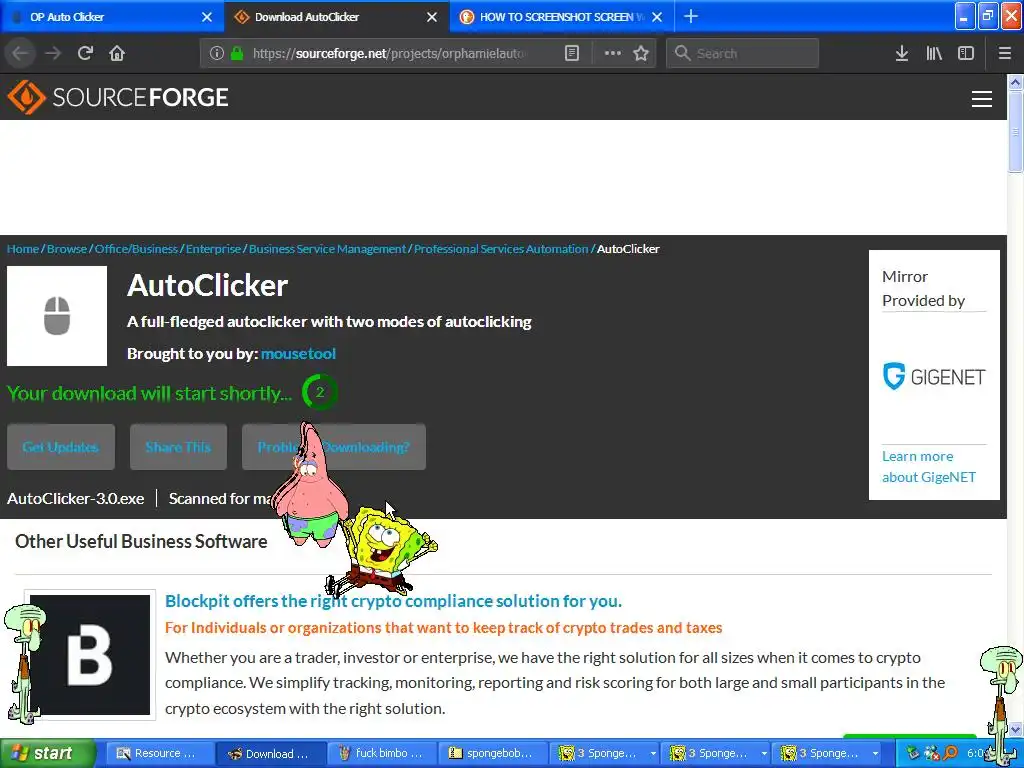
Task: Go back using the browser back arrow
Action: tap(20, 53)
